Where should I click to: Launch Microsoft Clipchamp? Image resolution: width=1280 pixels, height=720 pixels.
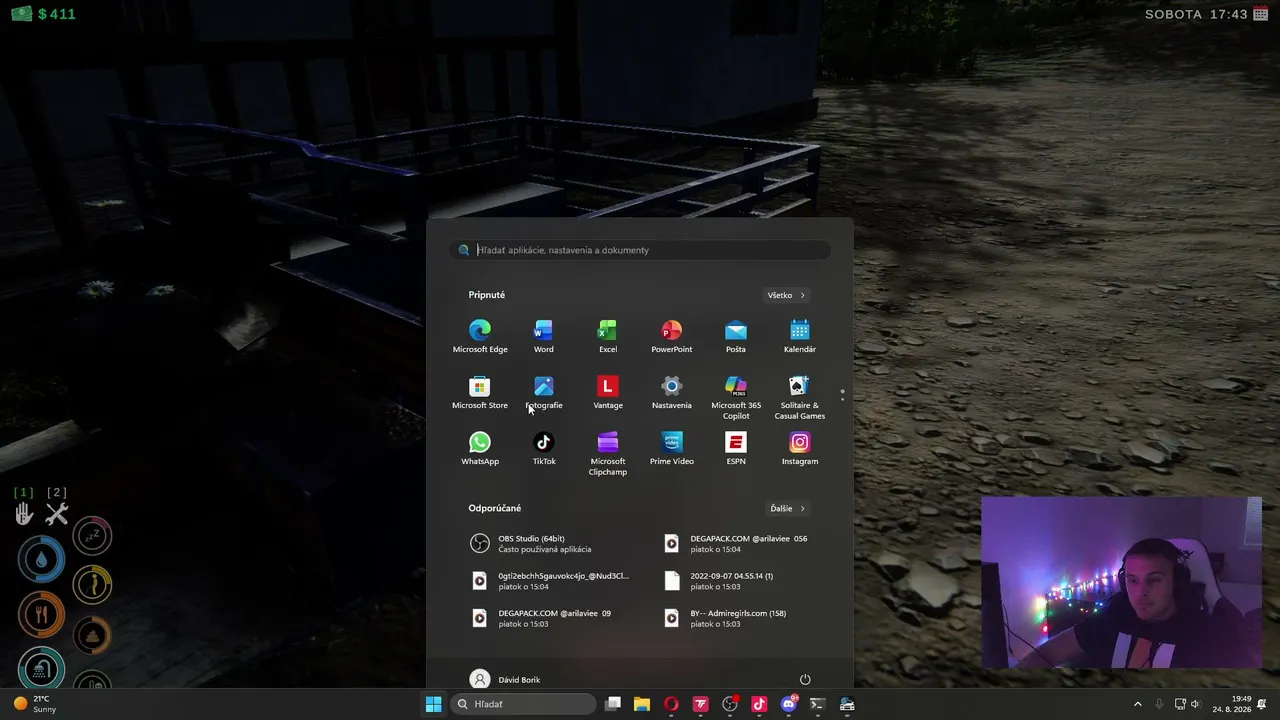pos(608,453)
